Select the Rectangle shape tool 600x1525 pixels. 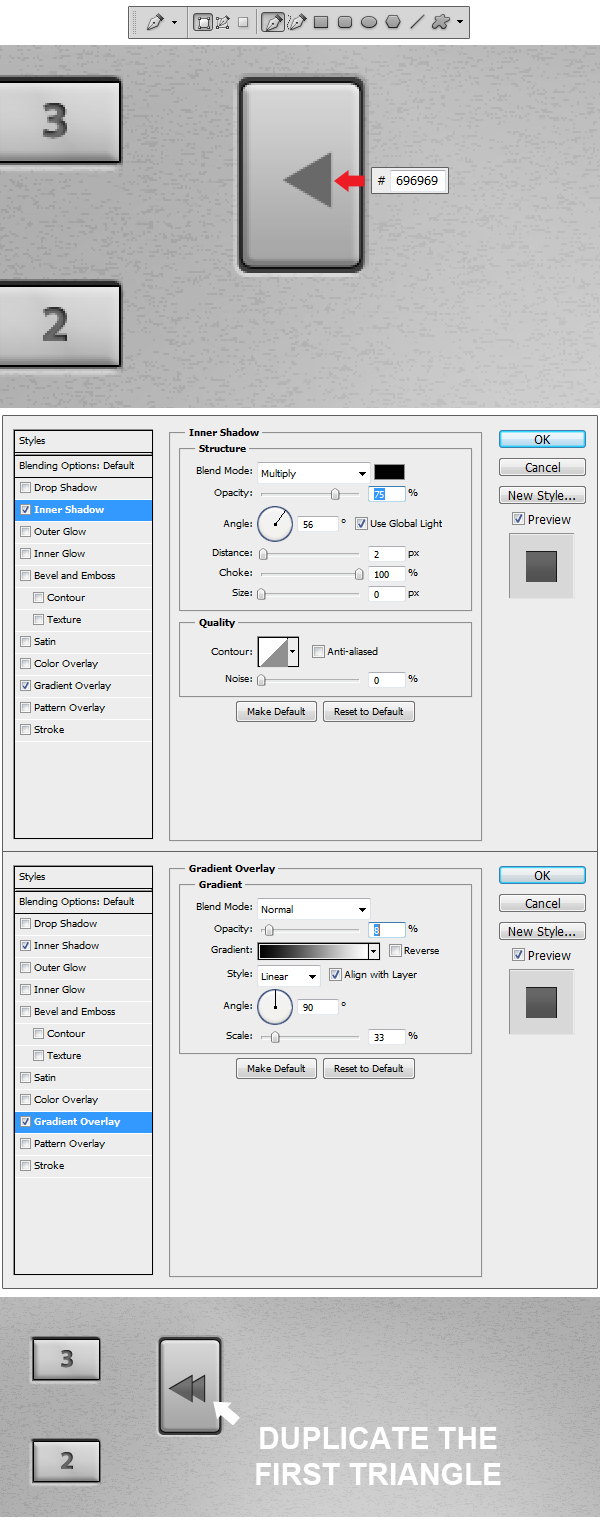(x=321, y=22)
